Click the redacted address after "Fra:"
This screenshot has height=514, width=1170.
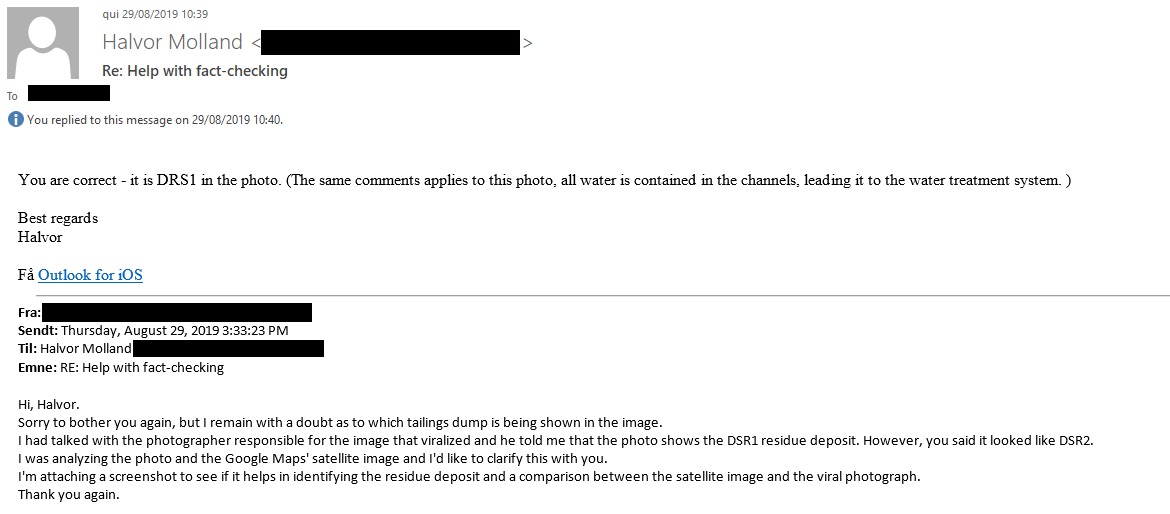point(177,313)
